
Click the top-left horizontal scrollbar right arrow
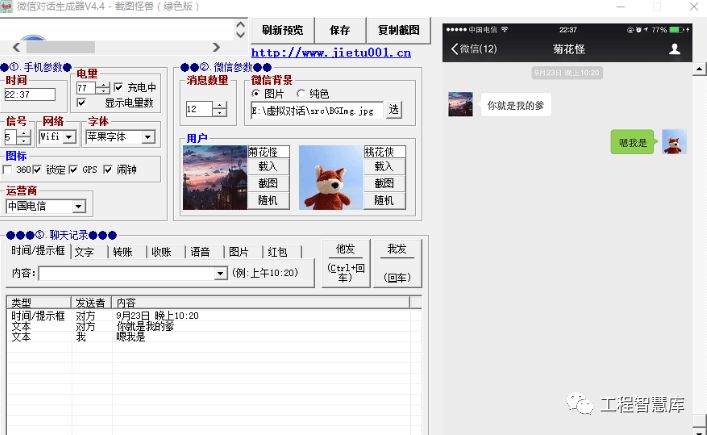(216, 47)
